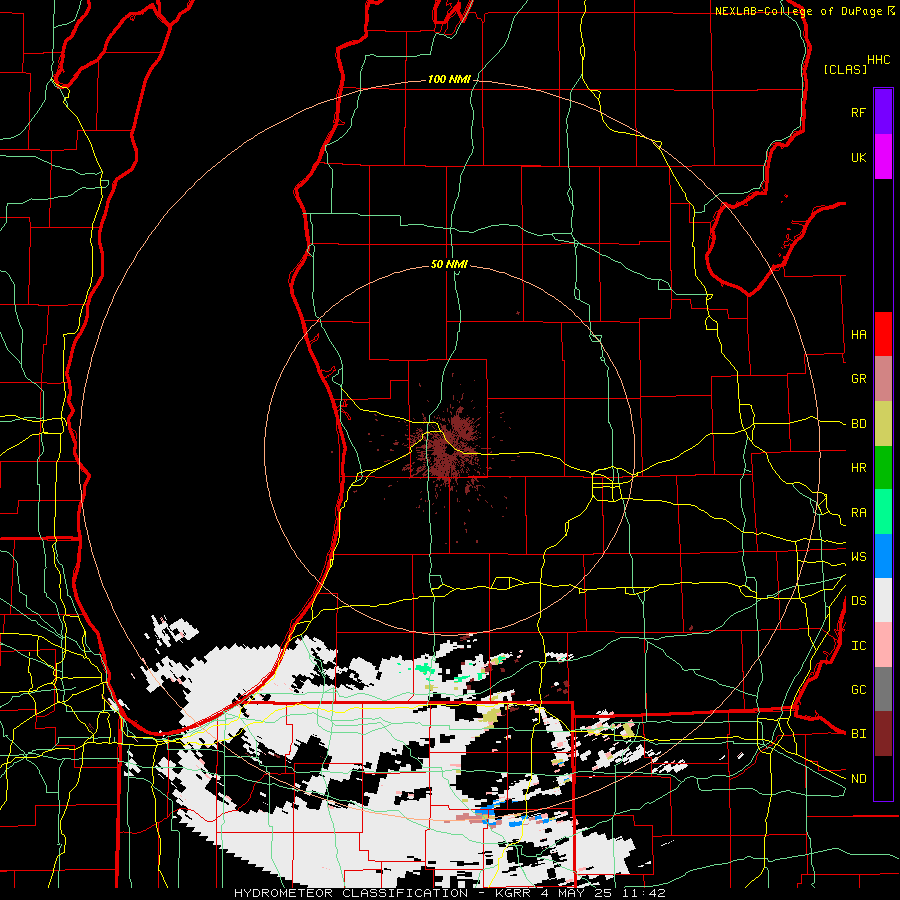
Task: Click the "HA" legend label
Action: (858, 334)
